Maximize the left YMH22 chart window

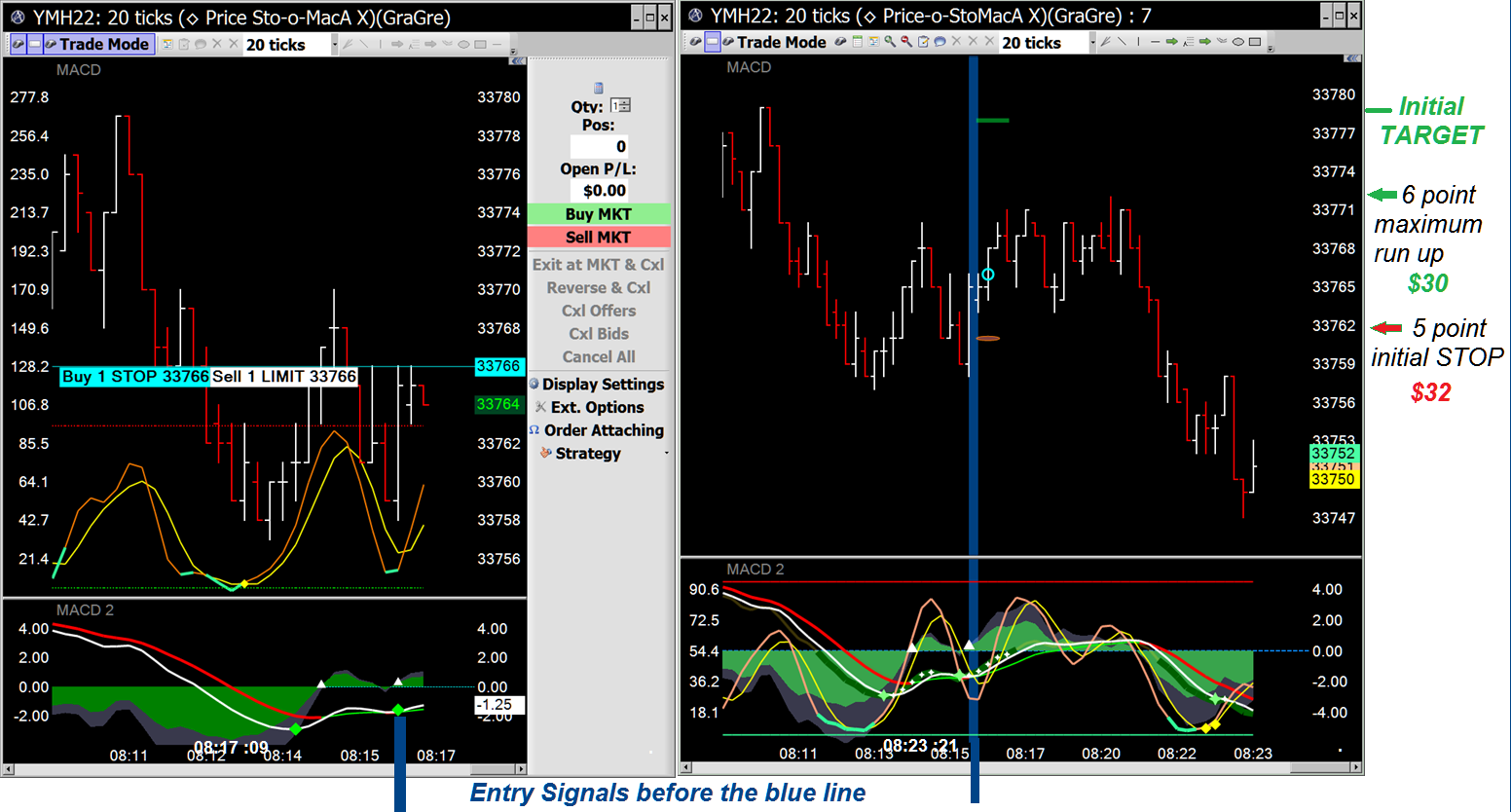pos(650,17)
